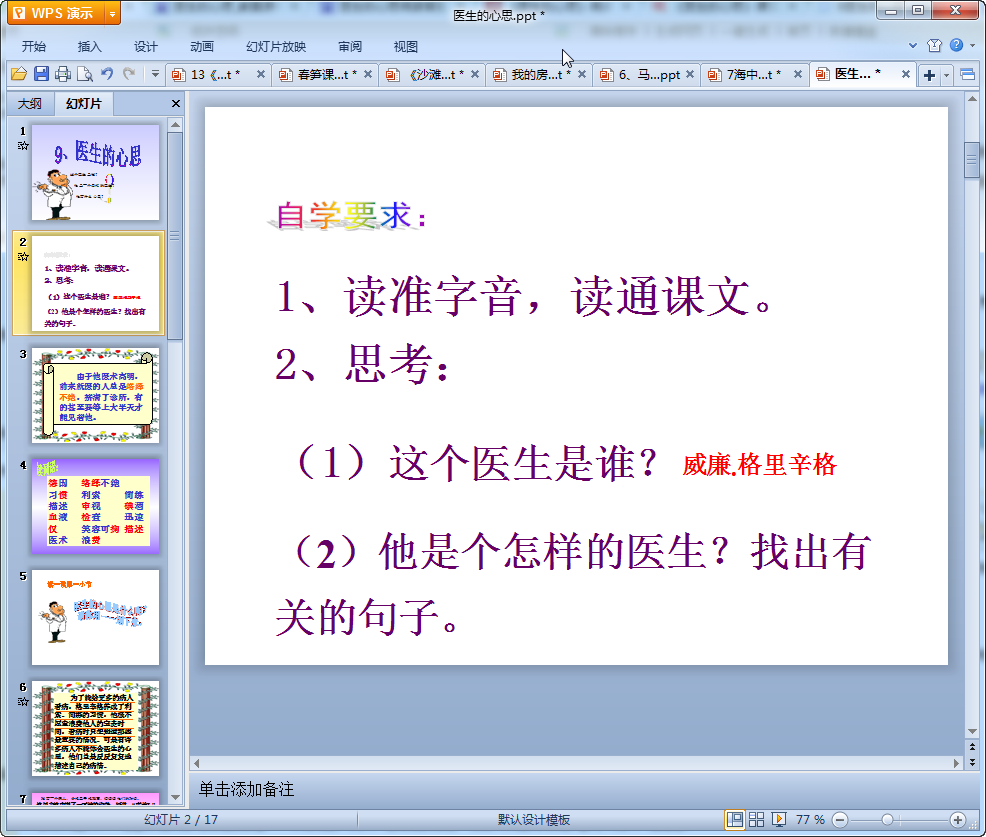Open the 设计 ribbon tab
This screenshot has height=837, width=986.
pos(145,47)
